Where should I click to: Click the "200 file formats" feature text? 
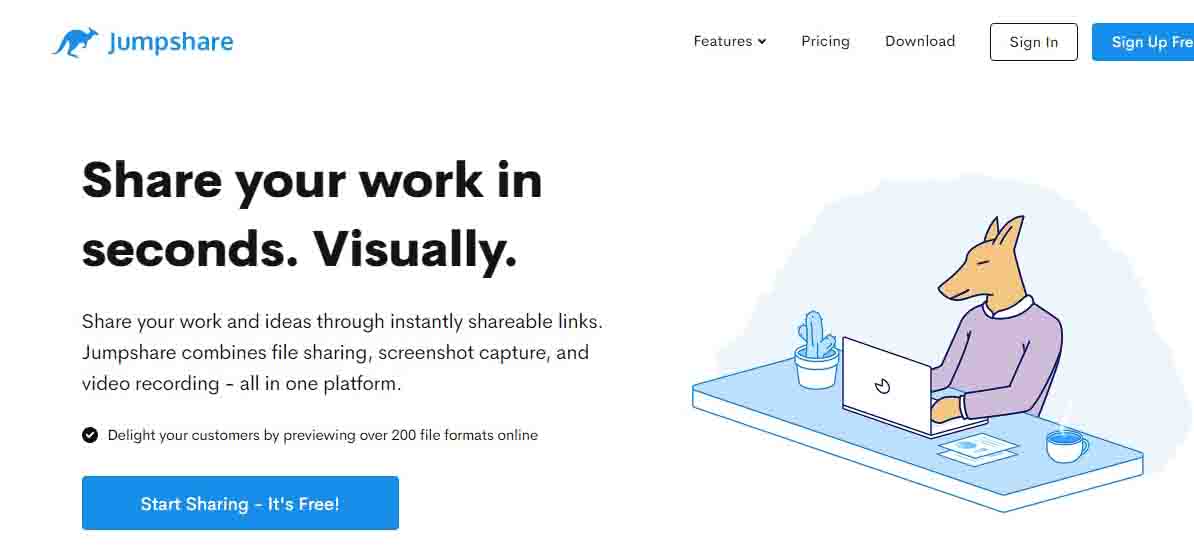pyautogui.click(x=322, y=435)
